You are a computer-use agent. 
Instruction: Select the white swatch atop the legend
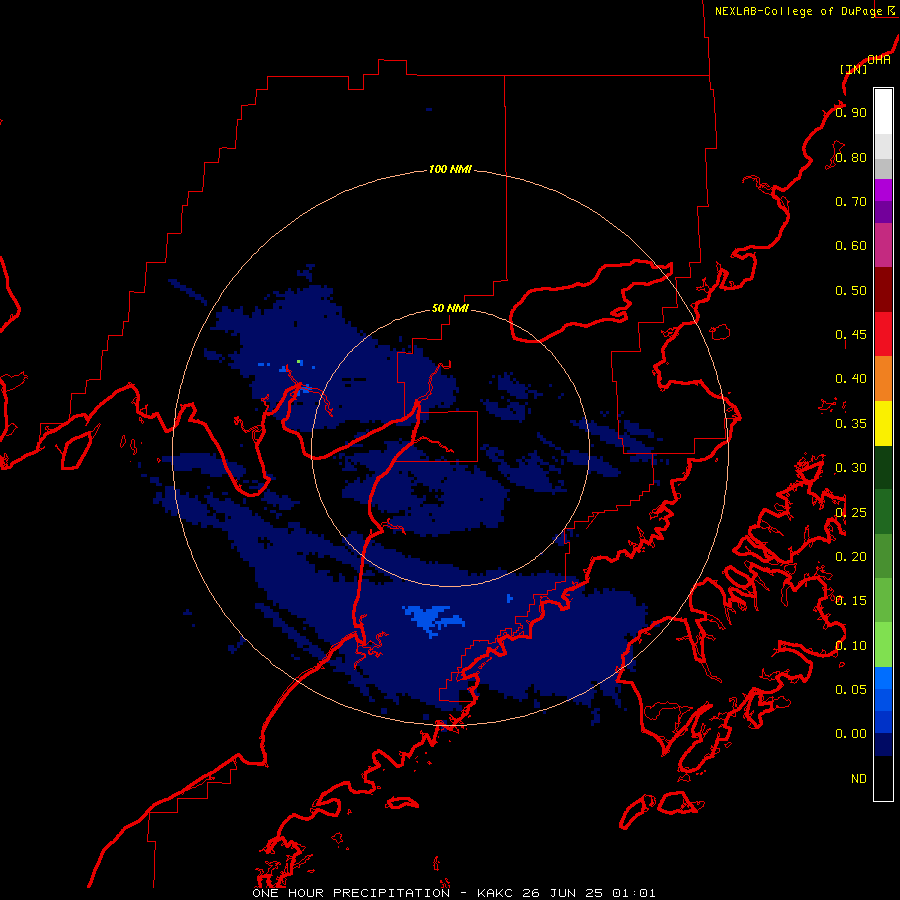pos(883,112)
